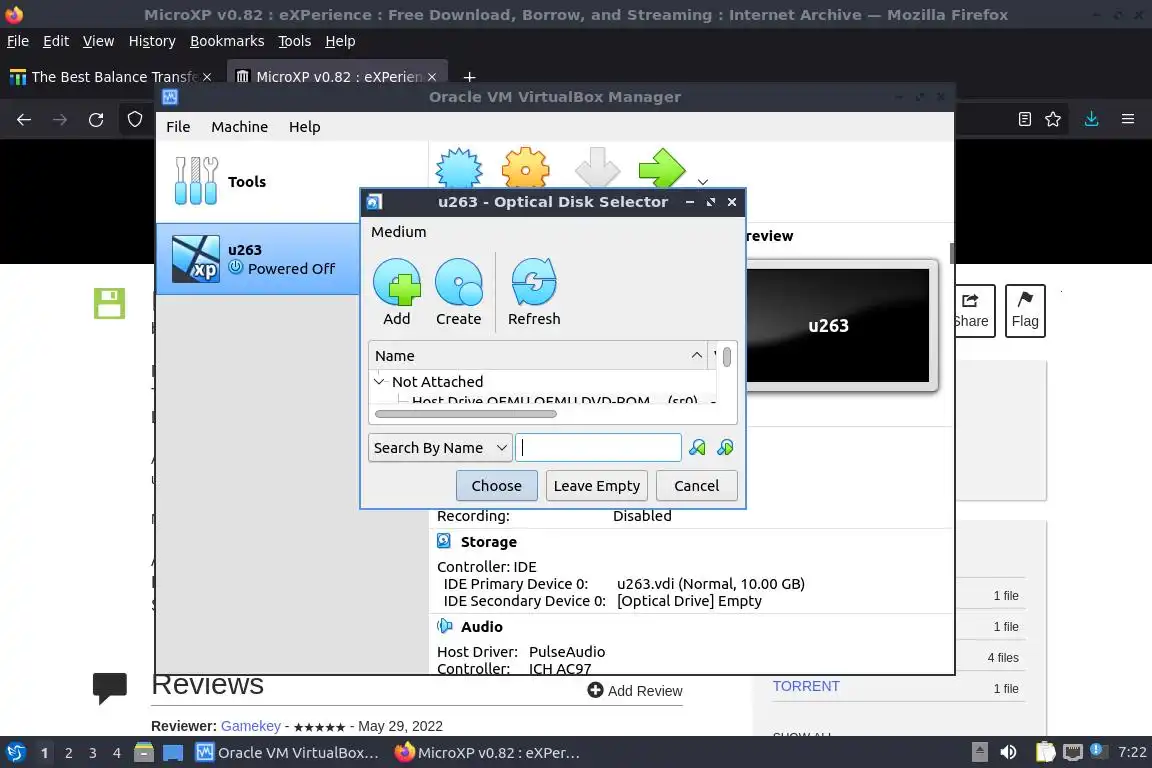Image resolution: width=1152 pixels, height=768 pixels.
Task: Click MicroXP Firefox taskbar entry
Action: [x=487, y=753]
